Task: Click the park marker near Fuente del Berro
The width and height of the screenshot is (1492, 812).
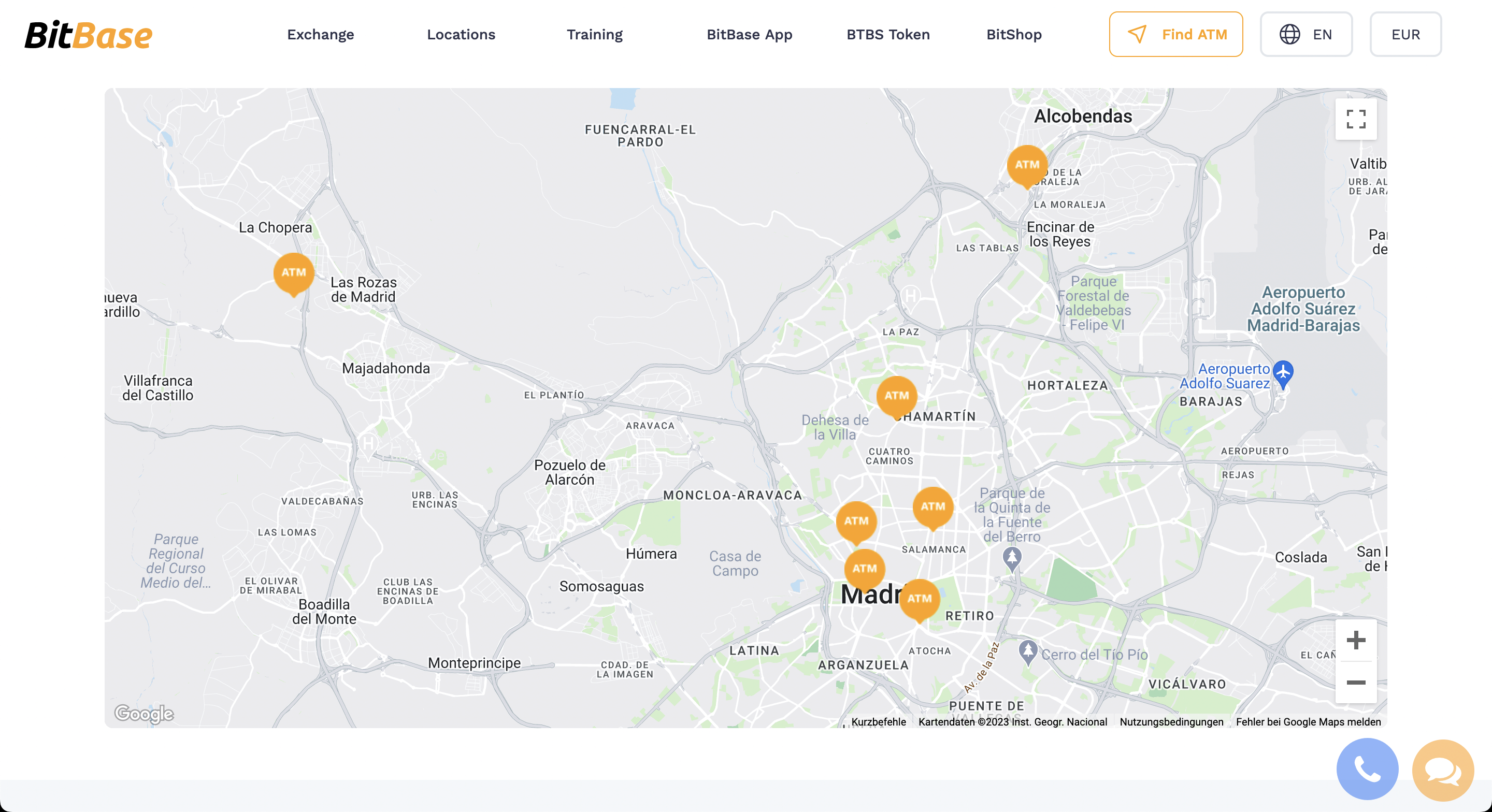Action: click(x=1012, y=559)
